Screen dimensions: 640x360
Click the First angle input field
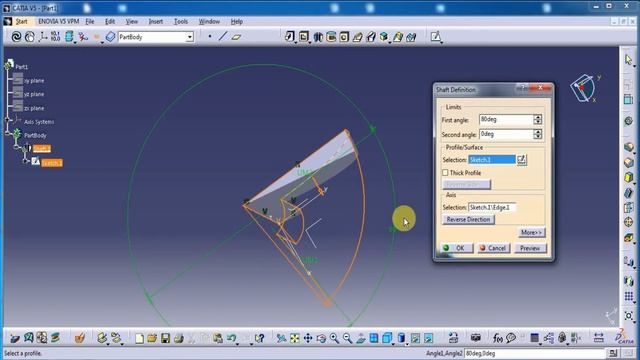pos(506,119)
